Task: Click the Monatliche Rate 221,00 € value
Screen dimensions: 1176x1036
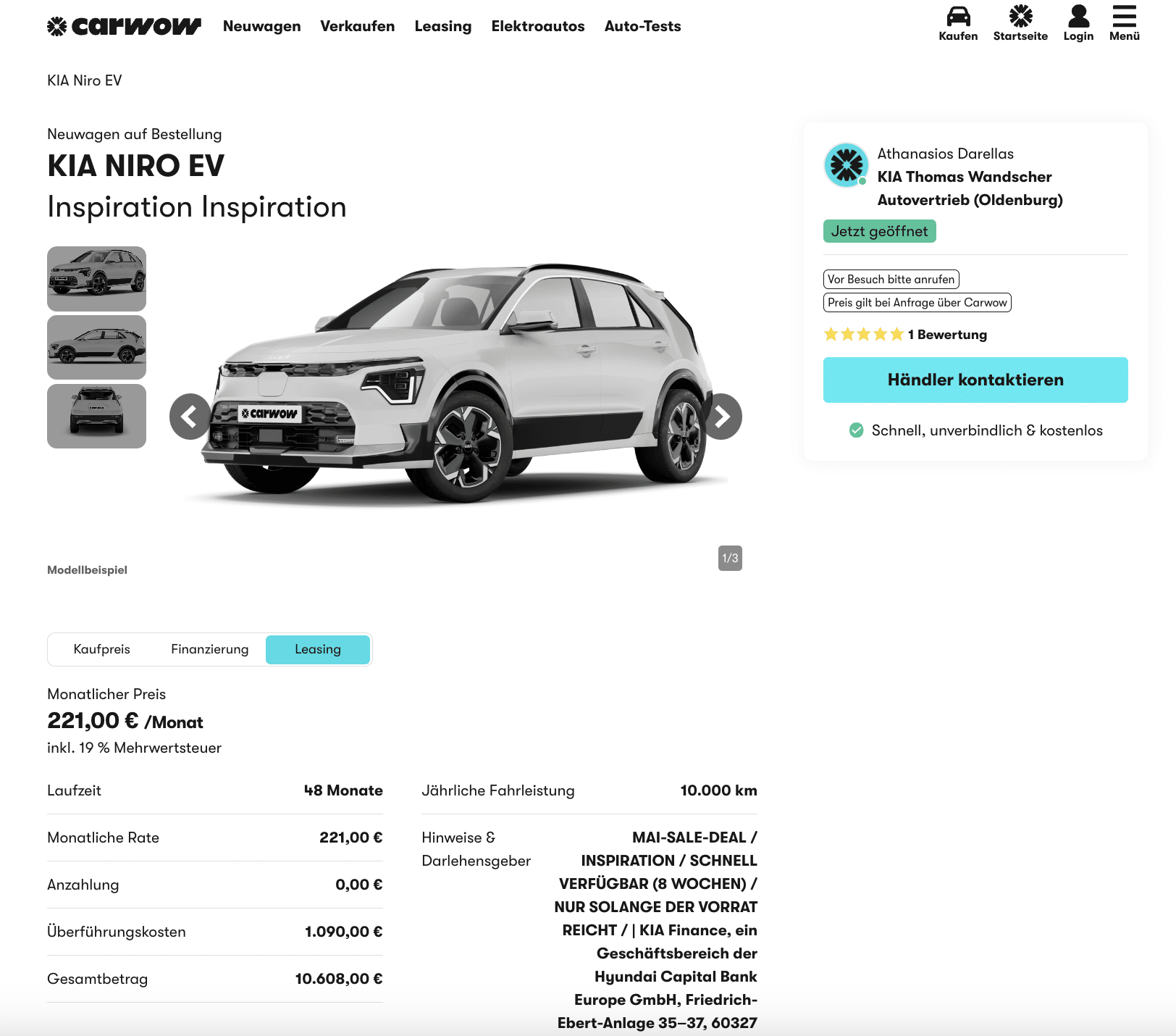Action: (351, 837)
